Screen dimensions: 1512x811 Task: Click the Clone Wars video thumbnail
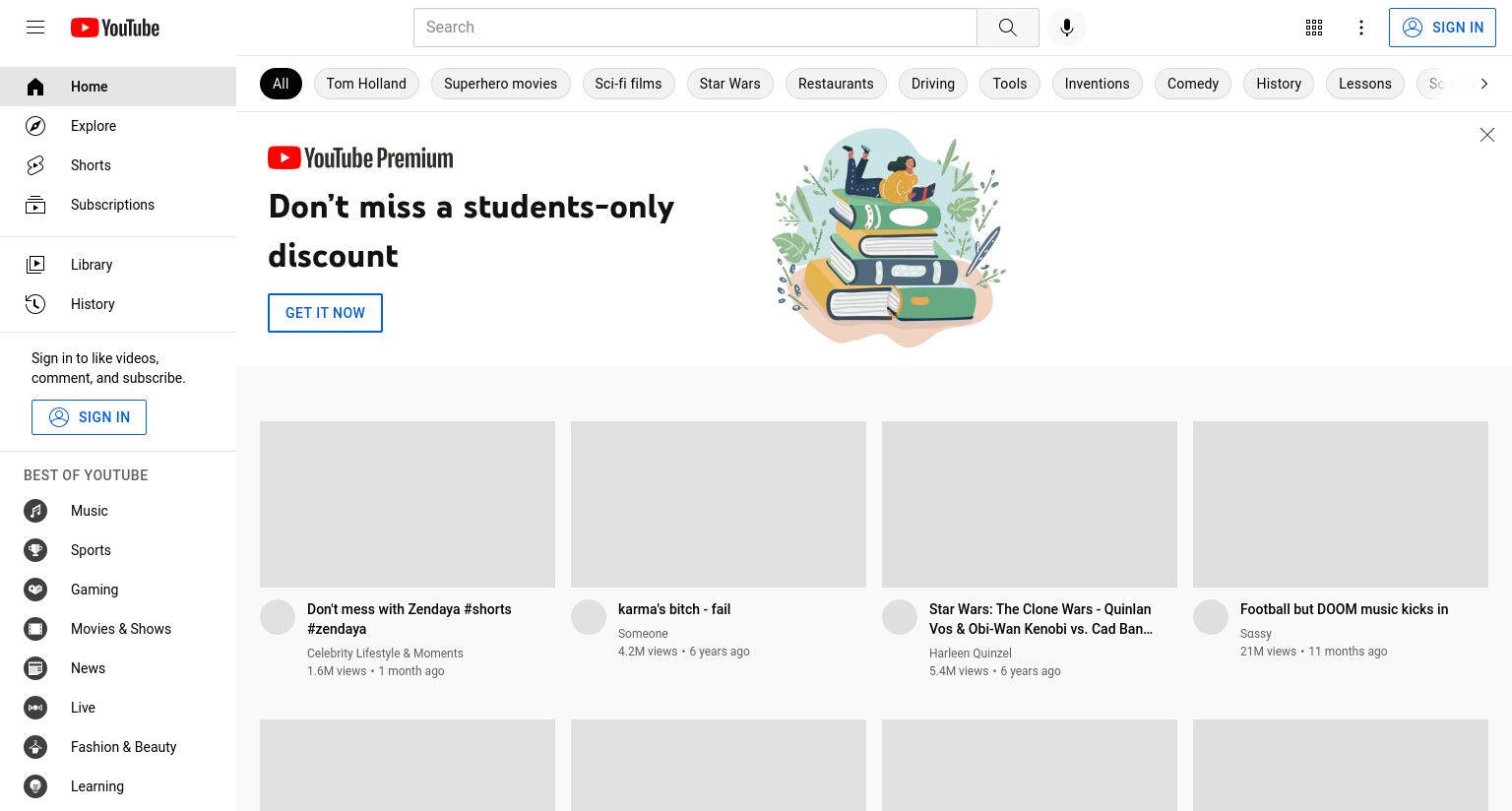1030,504
